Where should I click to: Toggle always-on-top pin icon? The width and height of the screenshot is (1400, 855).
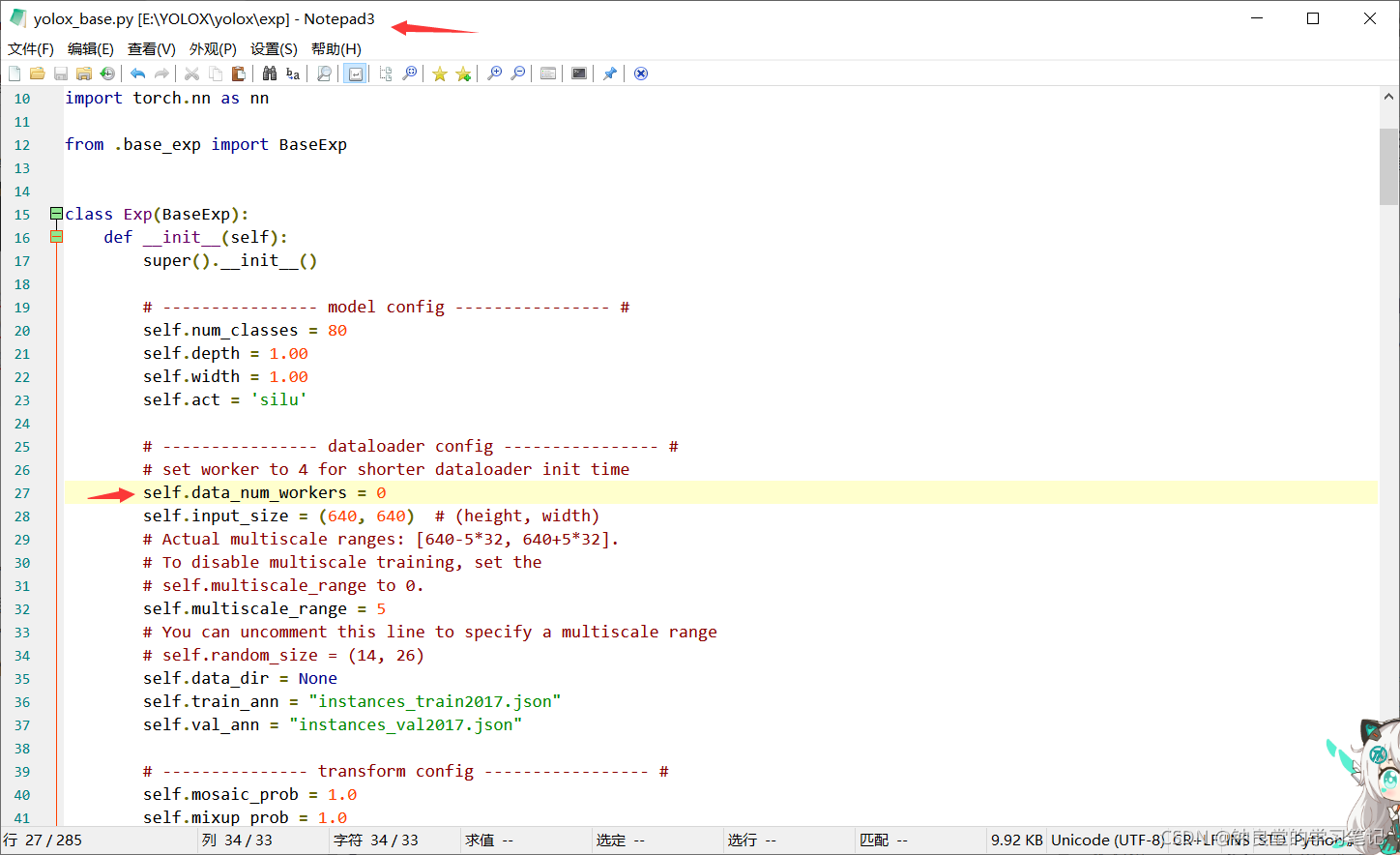click(x=610, y=74)
